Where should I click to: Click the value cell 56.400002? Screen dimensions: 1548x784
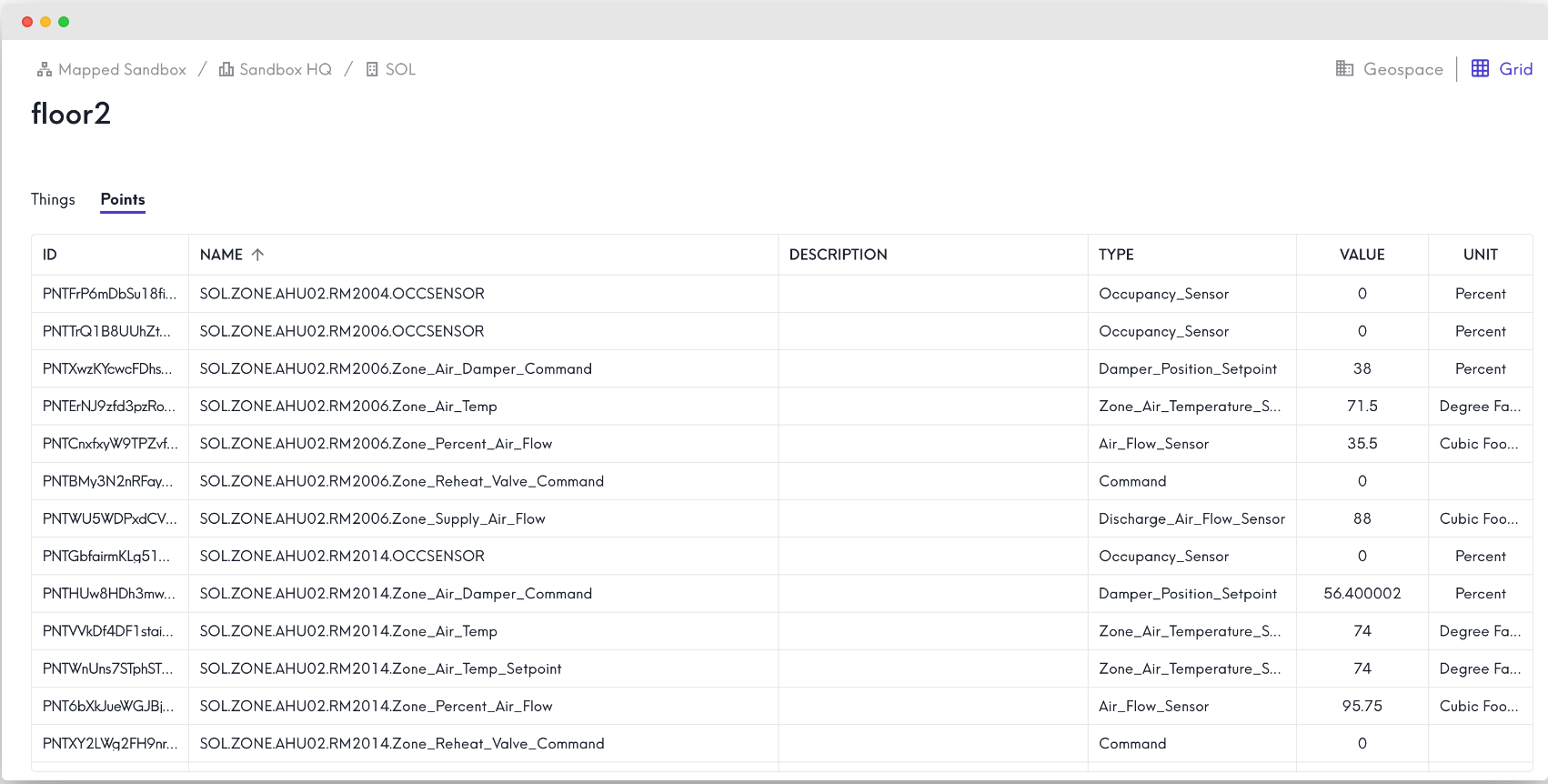tap(1362, 593)
